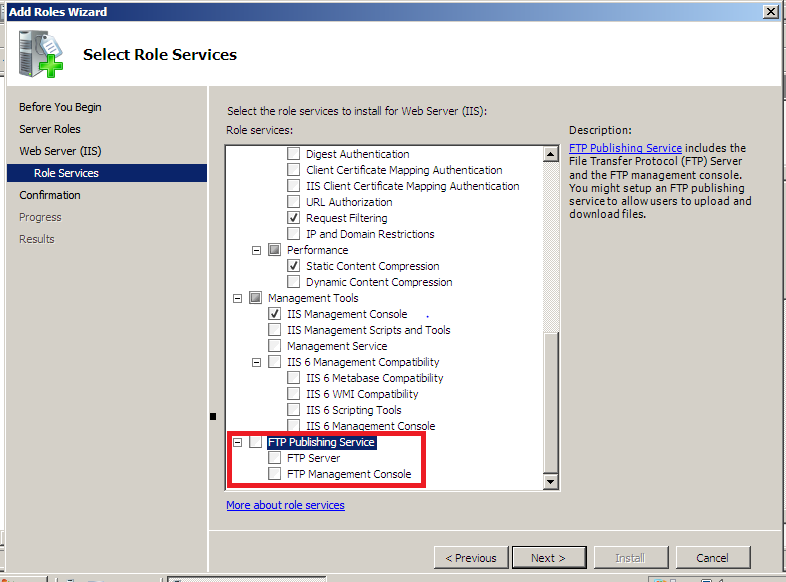
Task: Check FTP Management Console box
Action: (274, 474)
